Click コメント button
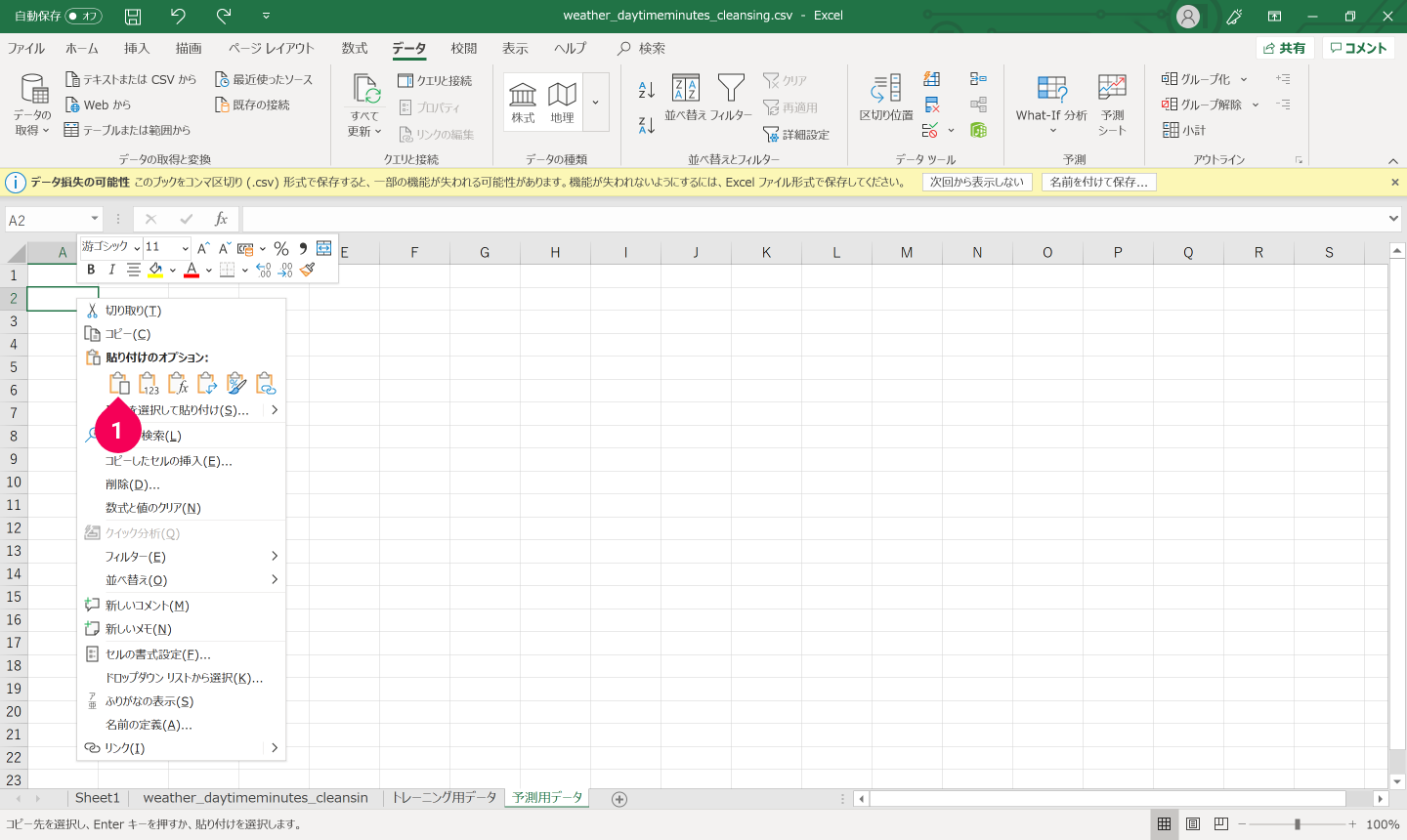This screenshot has height=840, width=1407. pos(1358,48)
